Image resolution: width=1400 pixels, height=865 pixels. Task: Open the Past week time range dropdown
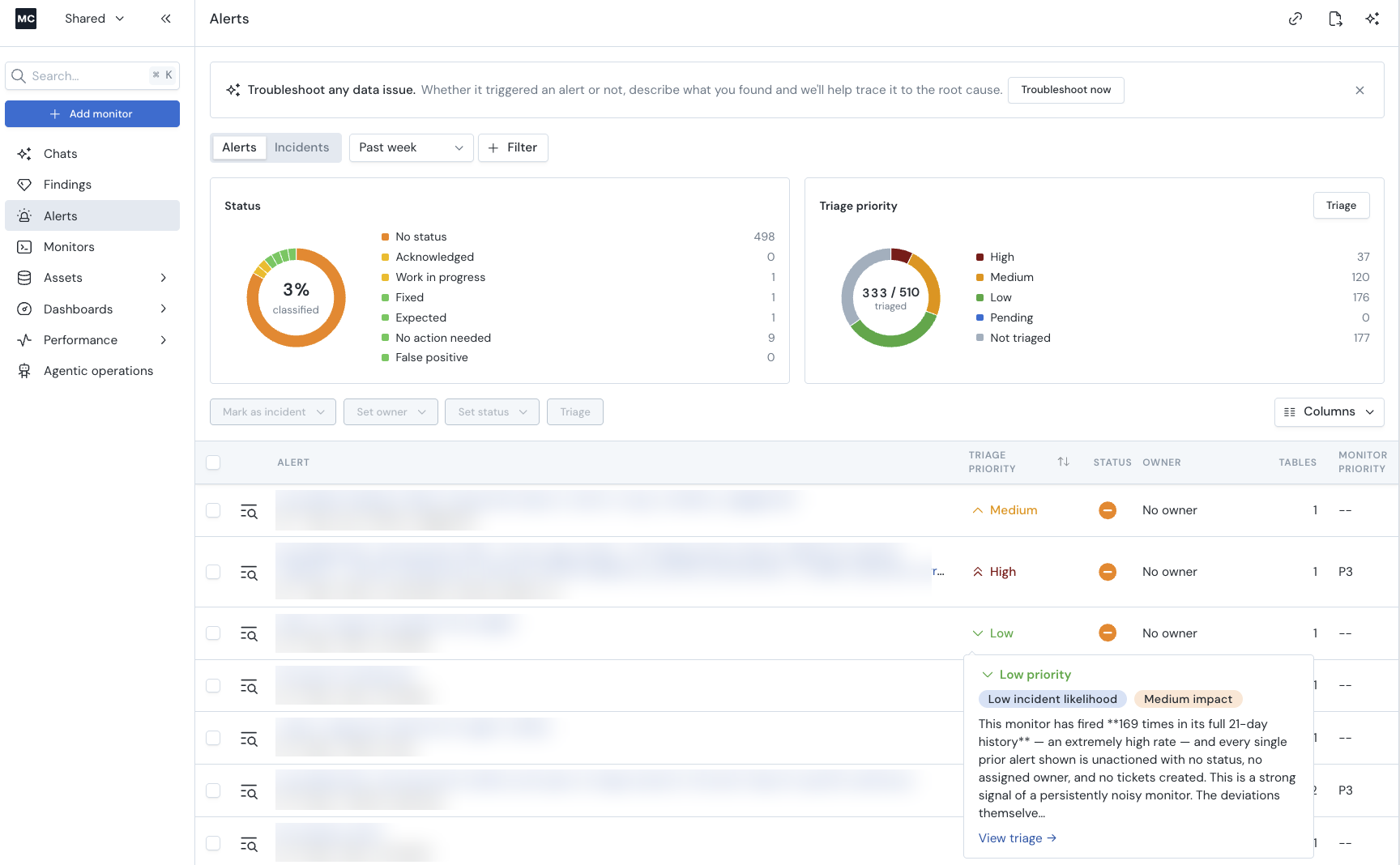click(x=411, y=147)
